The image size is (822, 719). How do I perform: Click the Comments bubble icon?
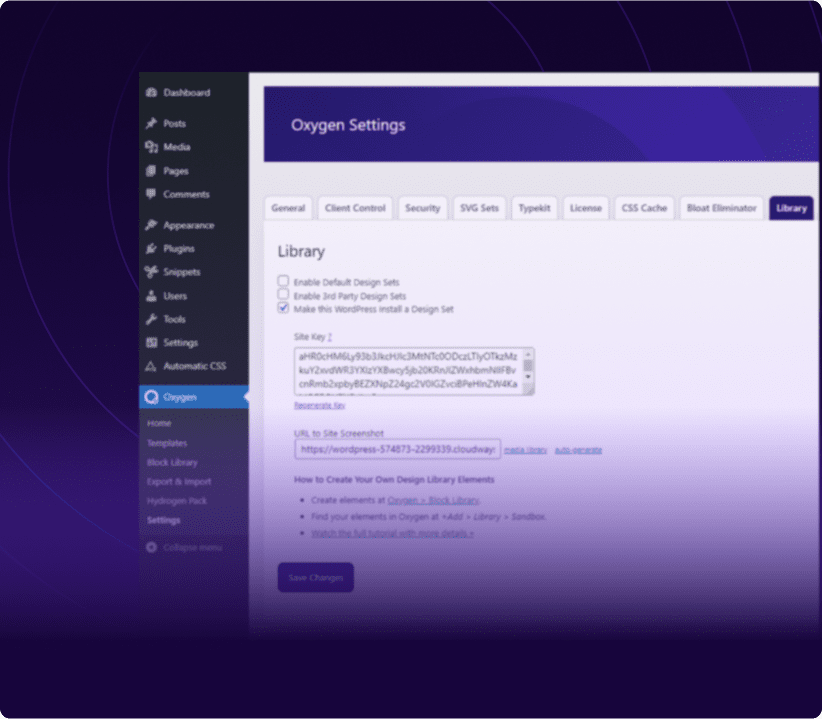(x=152, y=194)
